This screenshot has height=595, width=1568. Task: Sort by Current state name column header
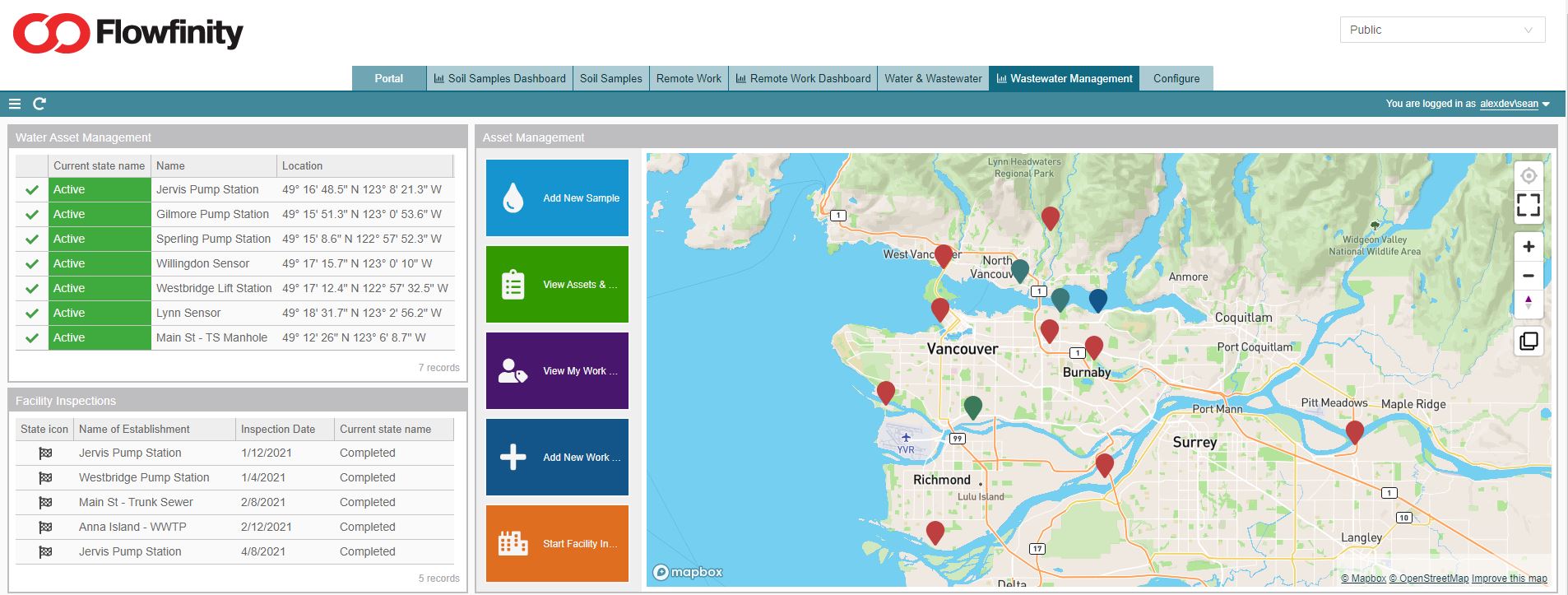point(99,165)
